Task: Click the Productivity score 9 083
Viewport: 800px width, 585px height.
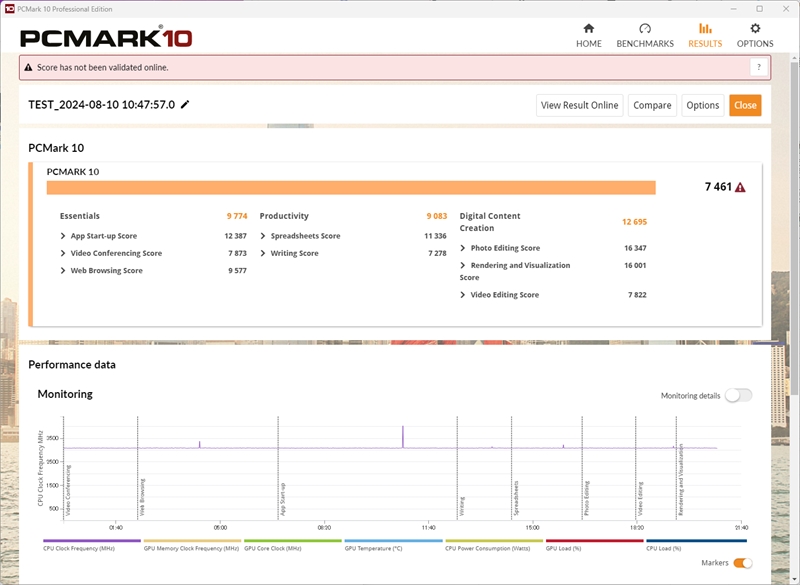Action: [437, 216]
